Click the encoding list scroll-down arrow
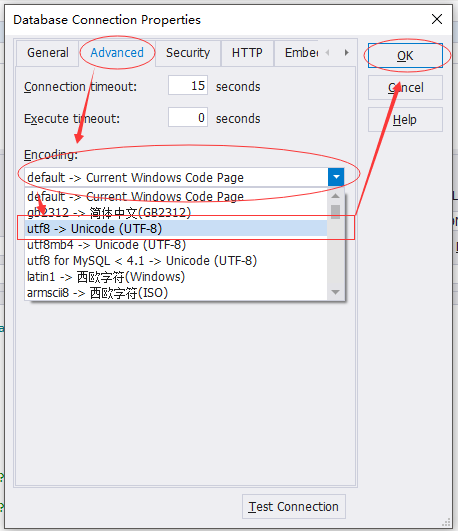This screenshot has width=458, height=531. pyautogui.click(x=336, y=292)
